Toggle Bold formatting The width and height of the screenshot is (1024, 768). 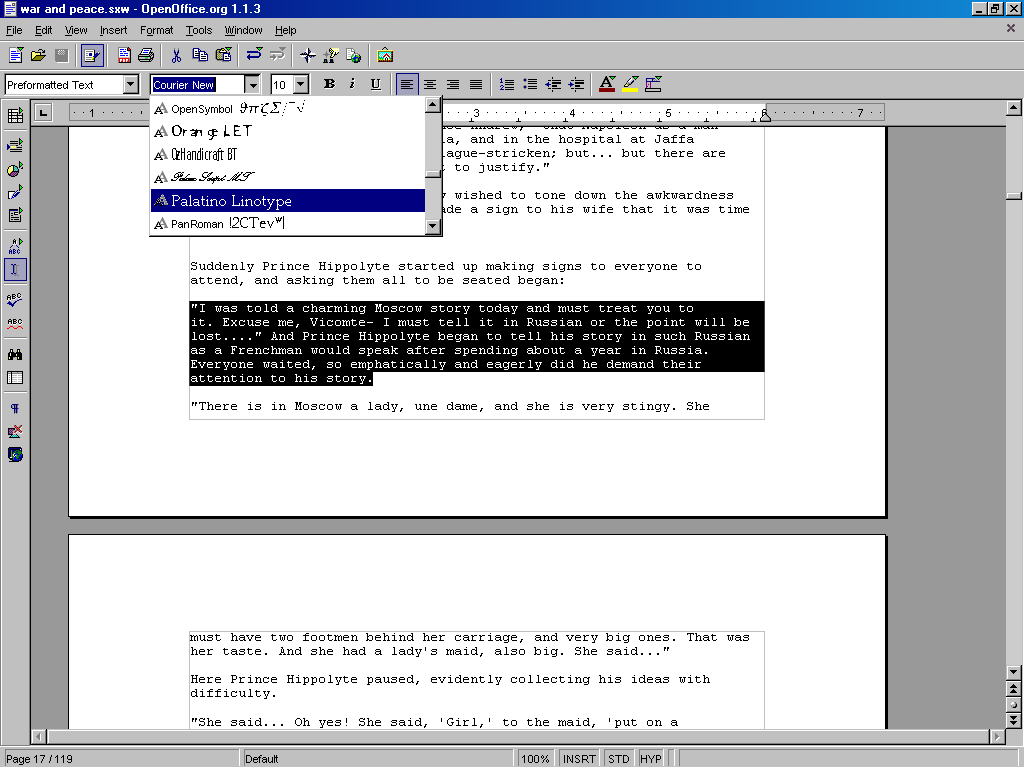coord(327,85)
